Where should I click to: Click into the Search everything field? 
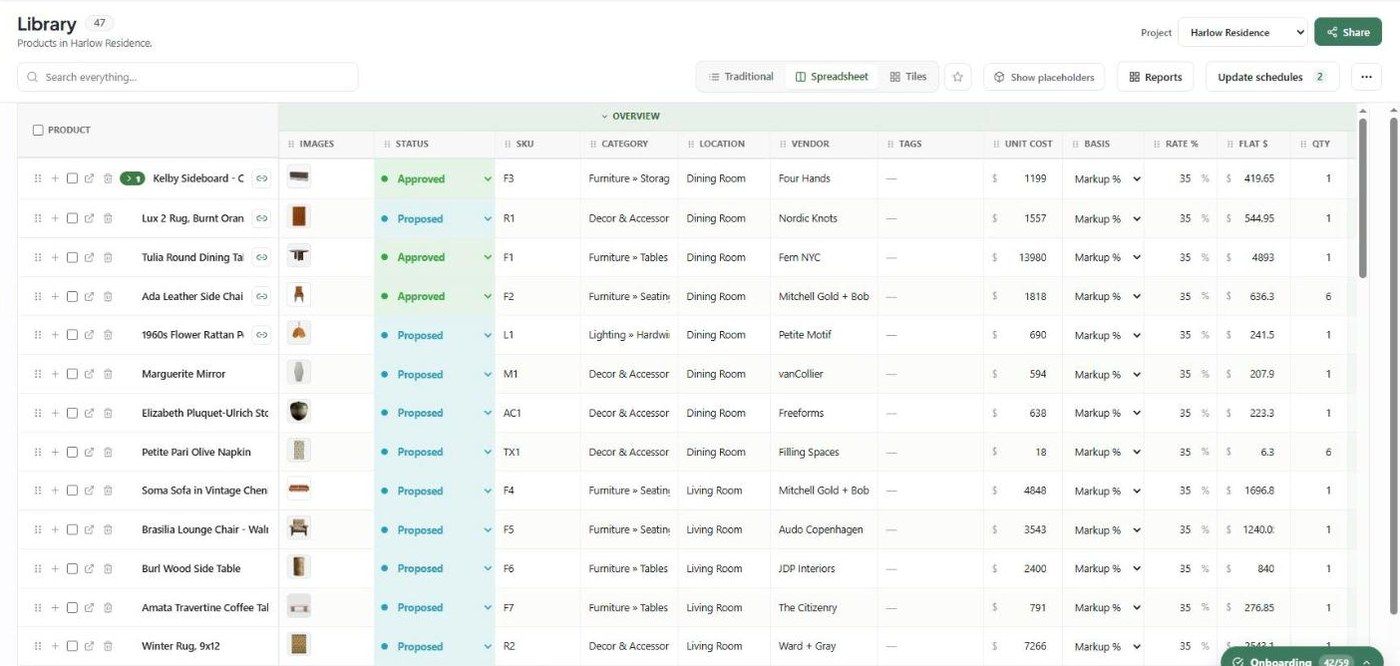[188, 77]
